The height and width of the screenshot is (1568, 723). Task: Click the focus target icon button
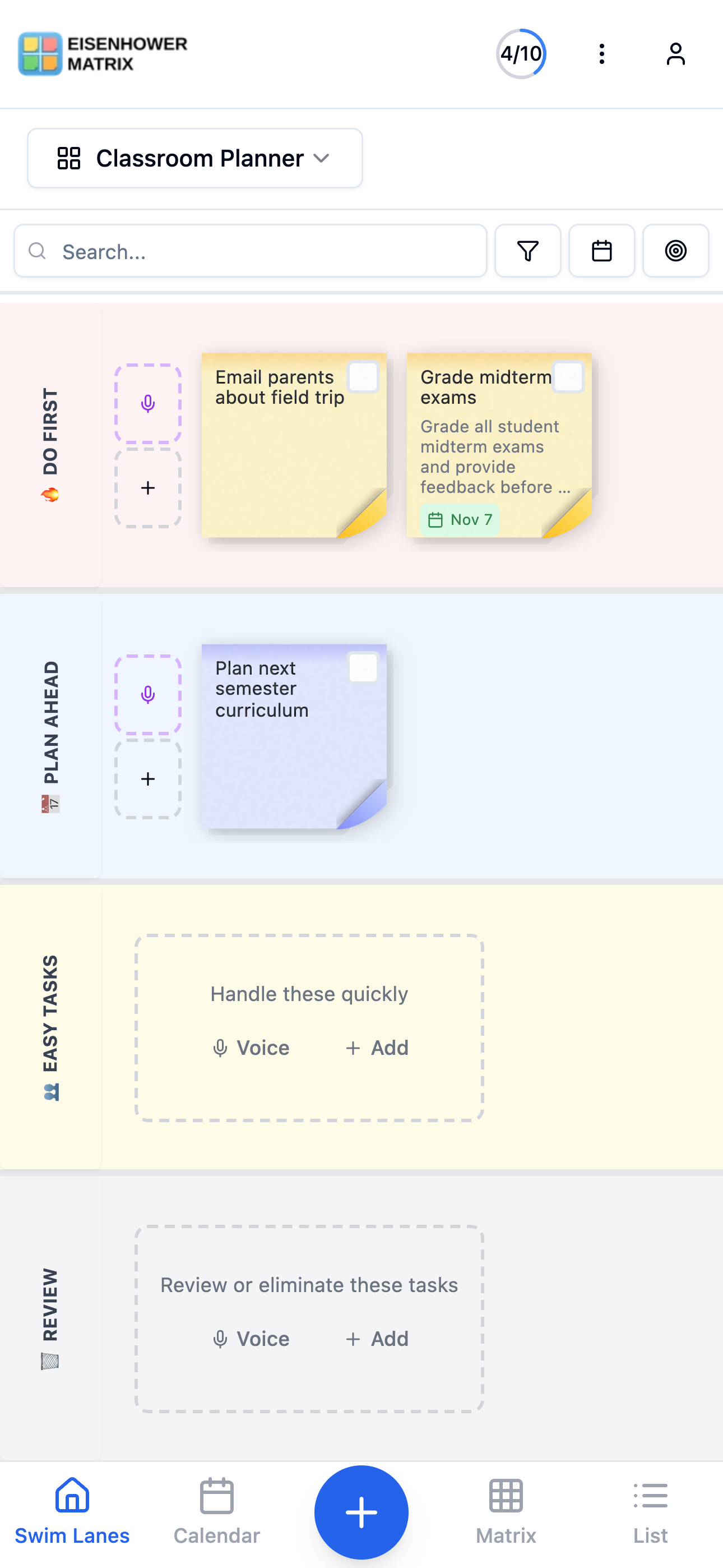[x=675, y=251]
